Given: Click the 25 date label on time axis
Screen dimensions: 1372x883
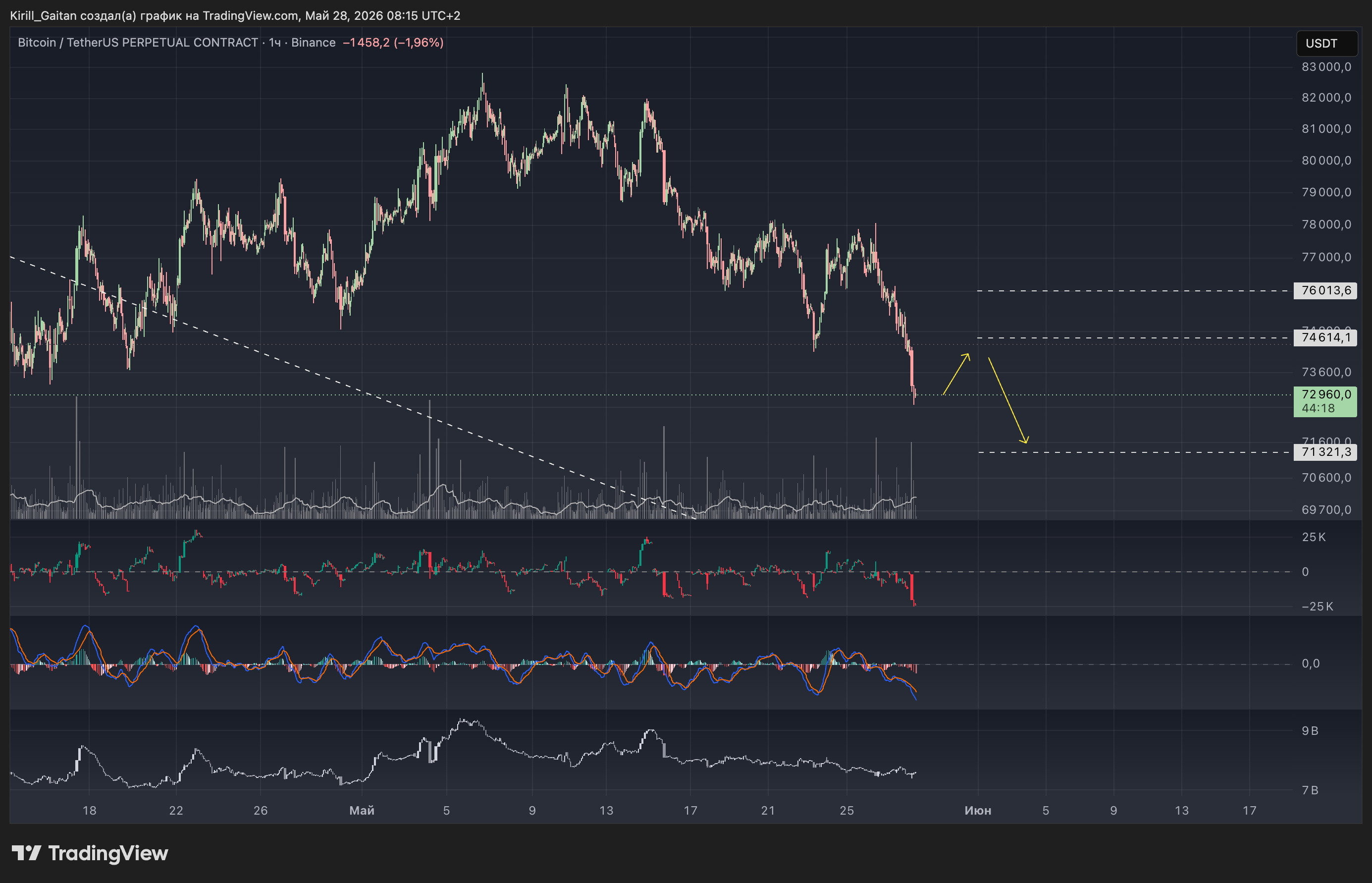Looking at the screenshot, I should click(846, 810).
